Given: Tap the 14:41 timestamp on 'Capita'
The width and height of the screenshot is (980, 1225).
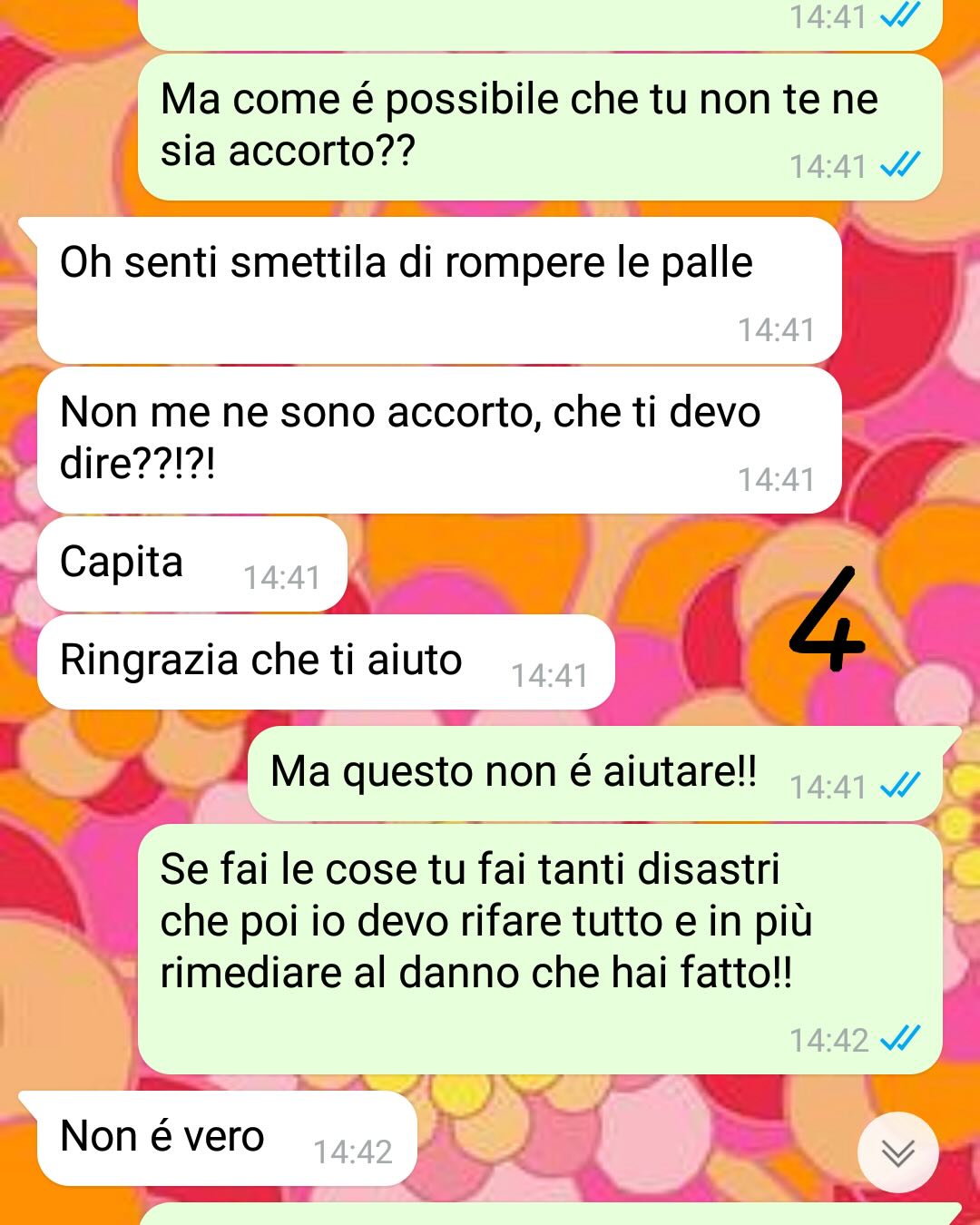Looking at the screenshot, I should point(281,578).
